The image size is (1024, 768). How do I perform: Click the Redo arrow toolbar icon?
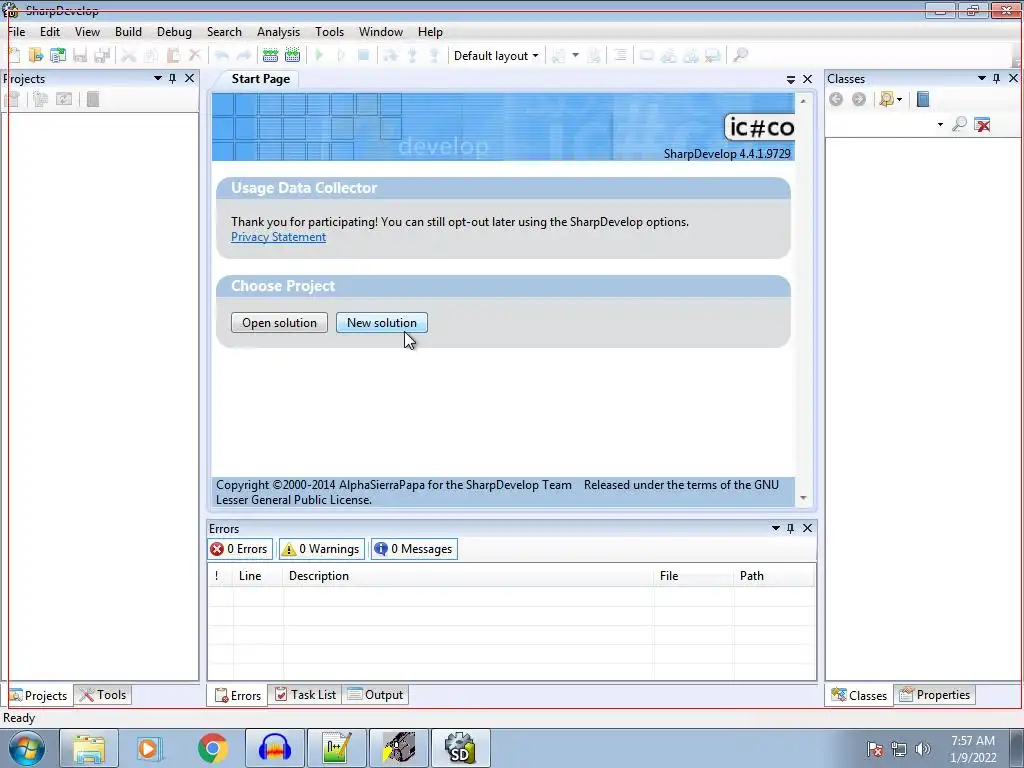243,56
